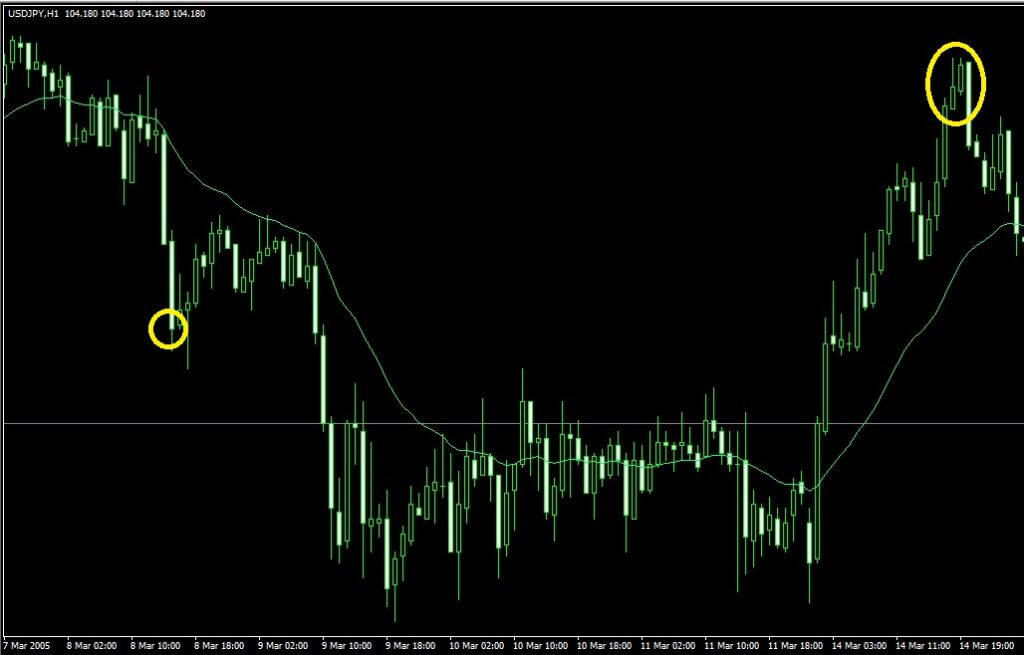Viewport: 1024px width, 655px height.
Task: Click the 8 Mar 10:00 time label
Action: click(155, 646)
